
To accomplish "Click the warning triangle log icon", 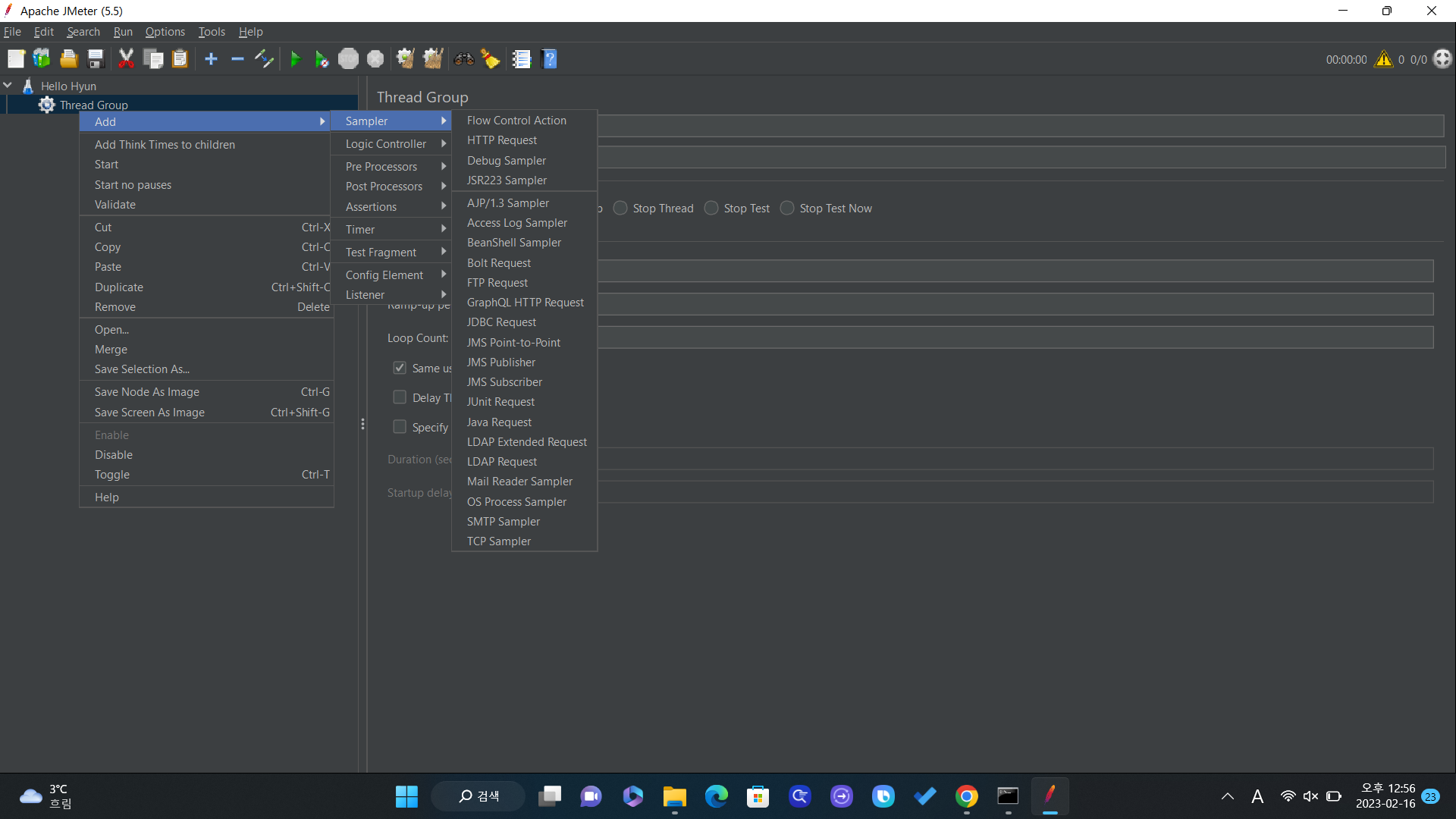I will [1384, 59].
